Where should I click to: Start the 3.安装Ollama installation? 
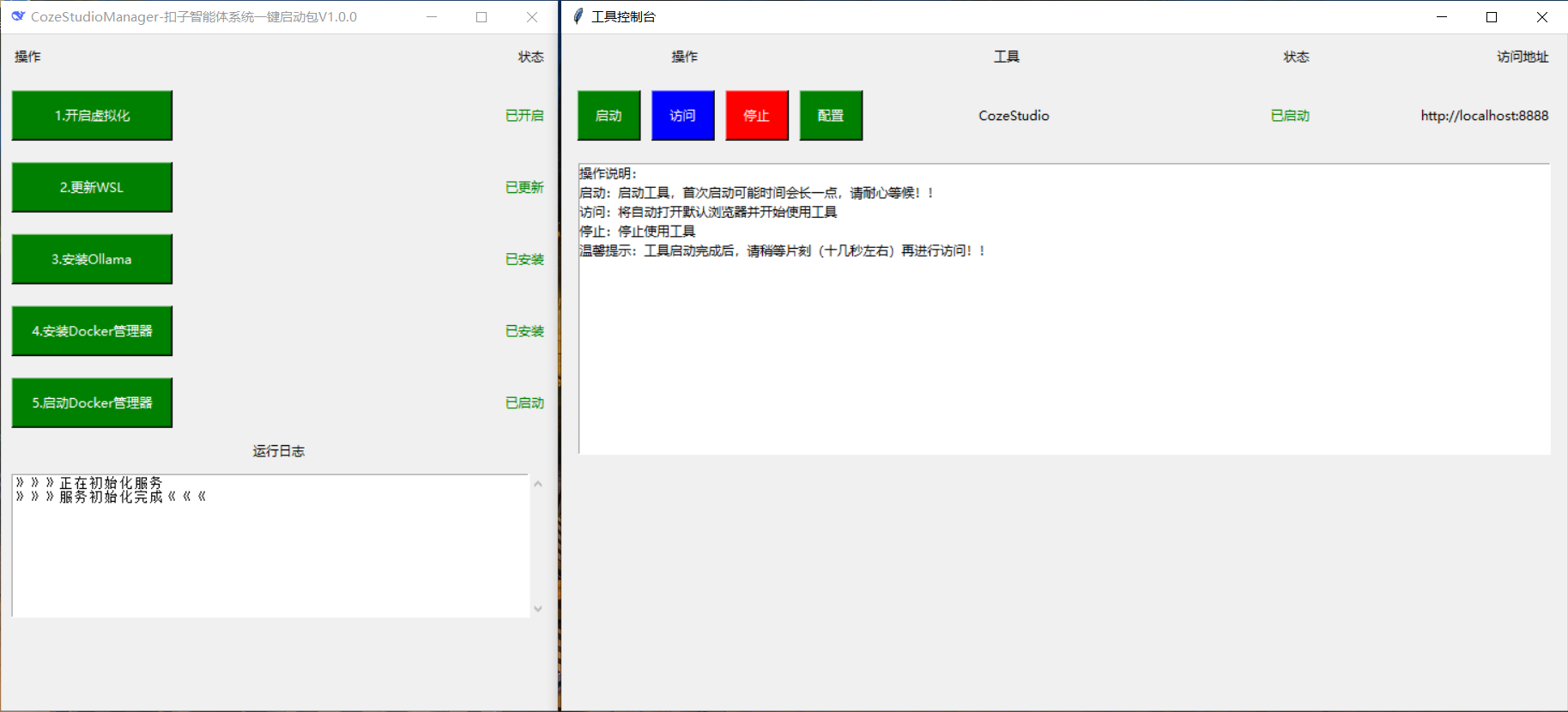click(92, 259)
